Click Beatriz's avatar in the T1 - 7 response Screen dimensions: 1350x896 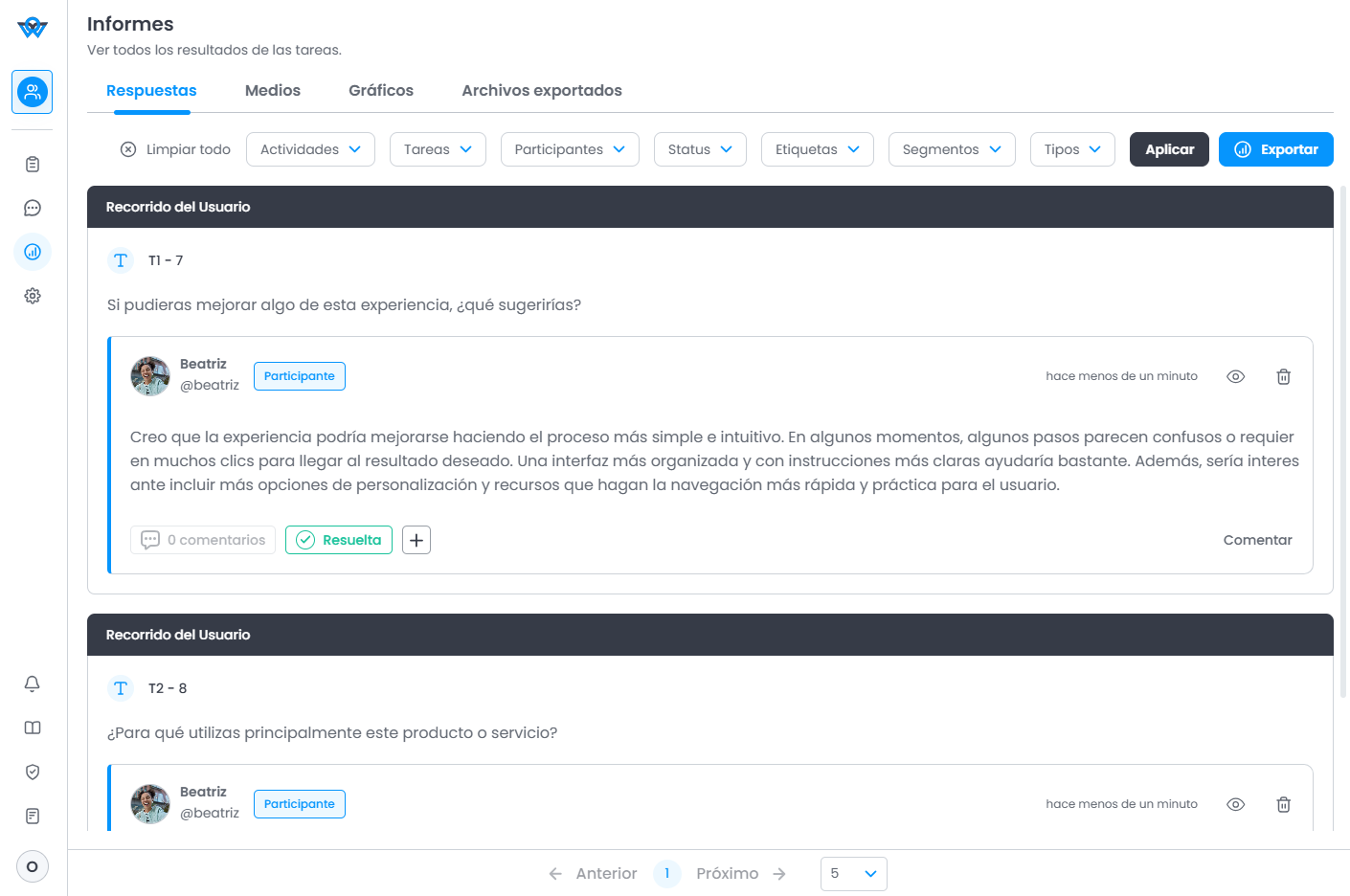click(x=150, y=376)
